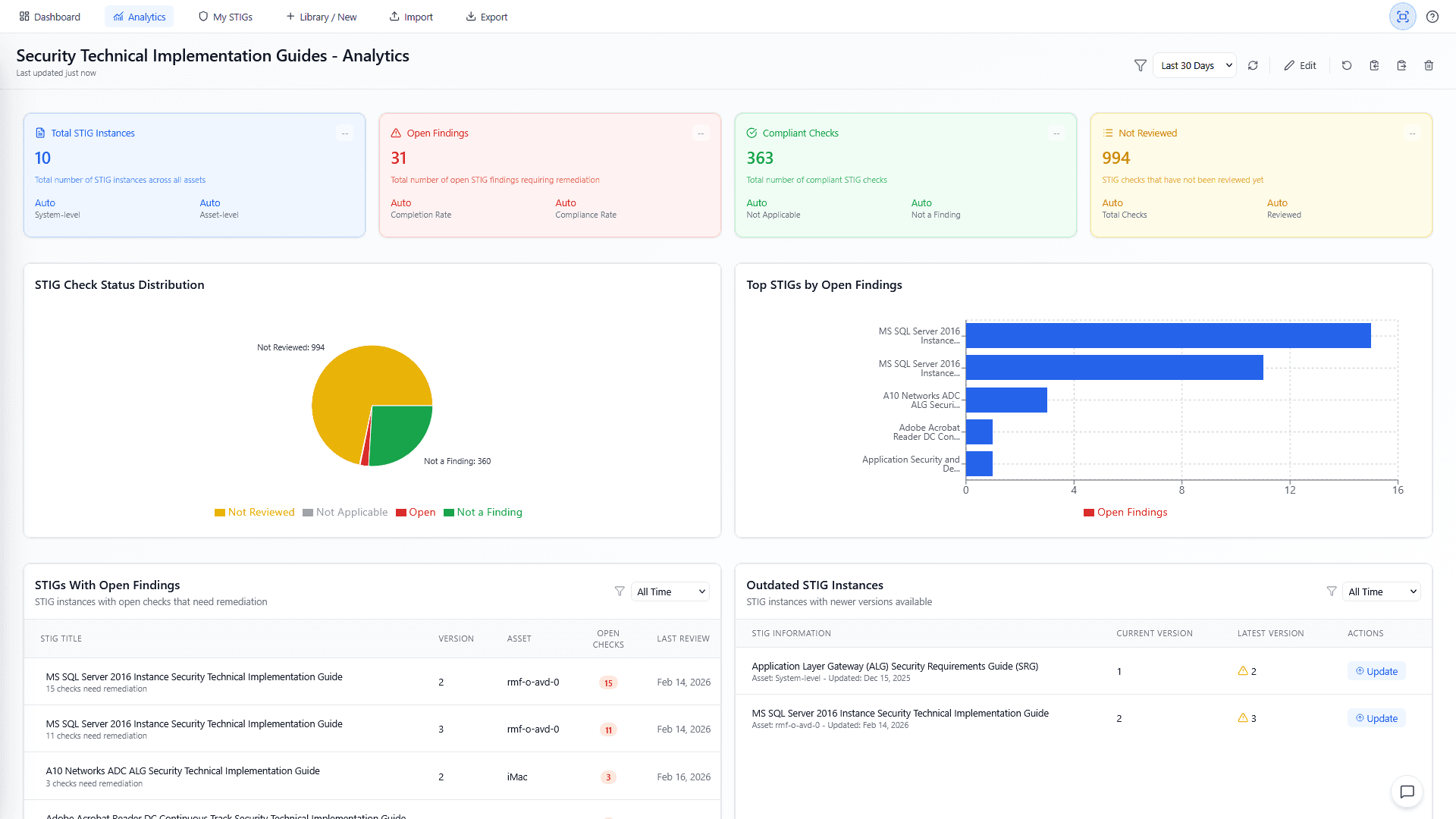Image resolution: width=1456 pixels, height=819 pixels.
Task: Switch to the Dashboard tab
Action: point(49,16)
